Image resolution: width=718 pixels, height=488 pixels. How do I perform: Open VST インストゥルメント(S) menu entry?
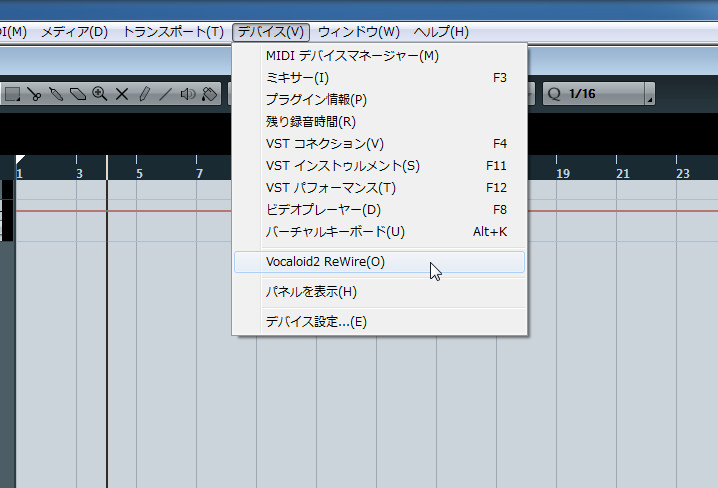[380, 166]
